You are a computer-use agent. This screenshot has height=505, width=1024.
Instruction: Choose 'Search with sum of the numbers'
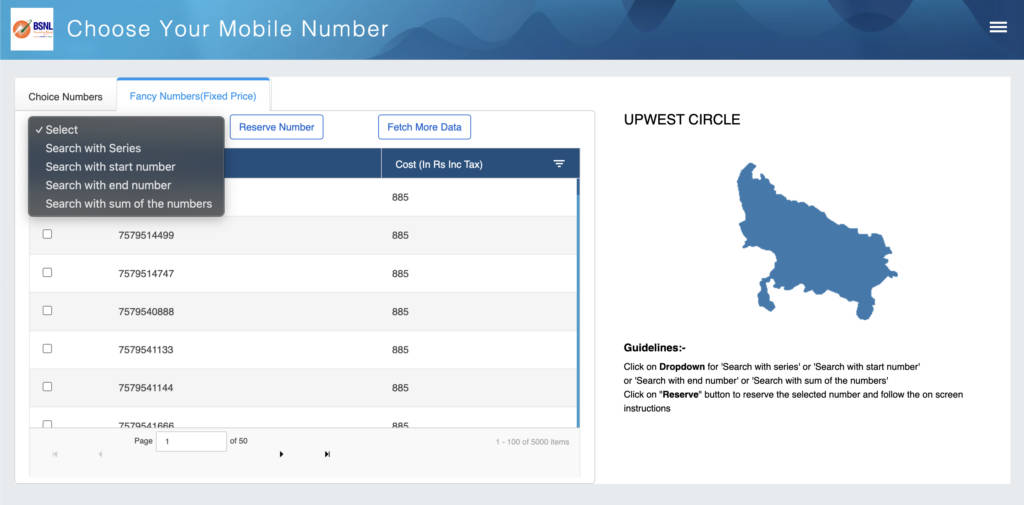[126, 203]
